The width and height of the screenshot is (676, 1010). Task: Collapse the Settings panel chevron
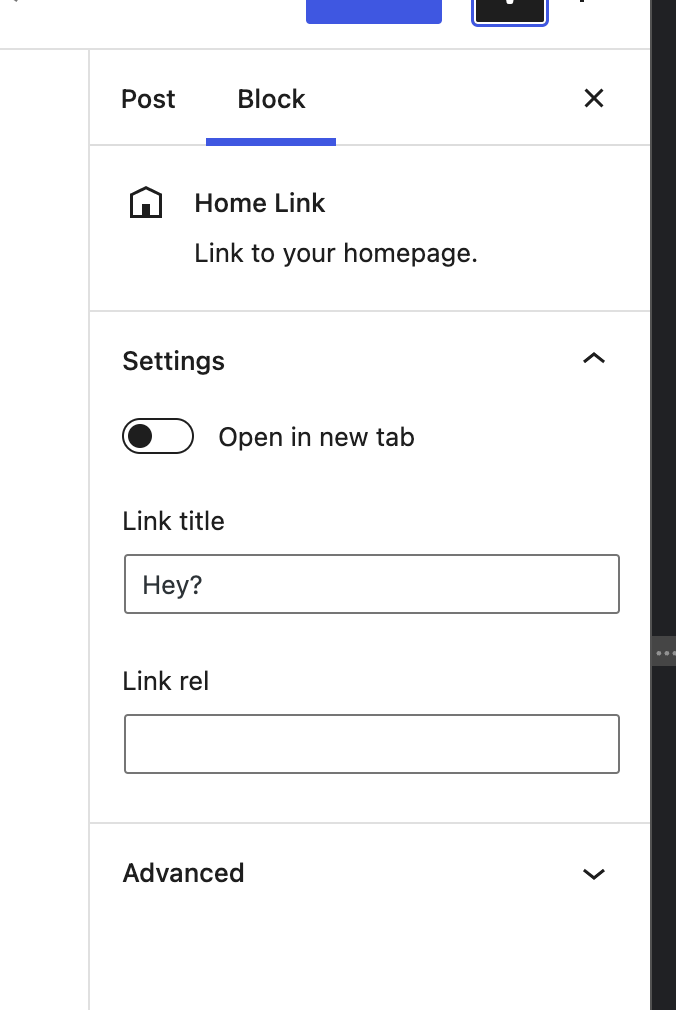[594, 358]
